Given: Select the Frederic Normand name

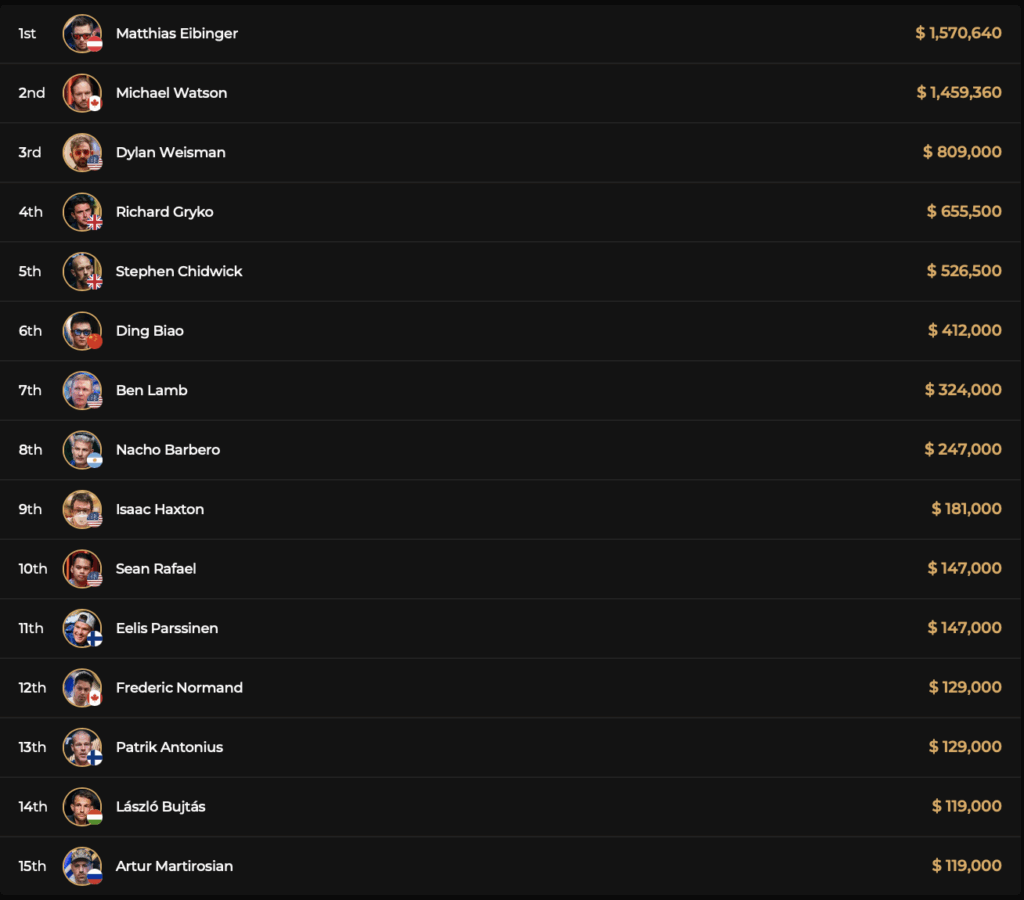Looking at the screenshot, I should coord(179,688).
